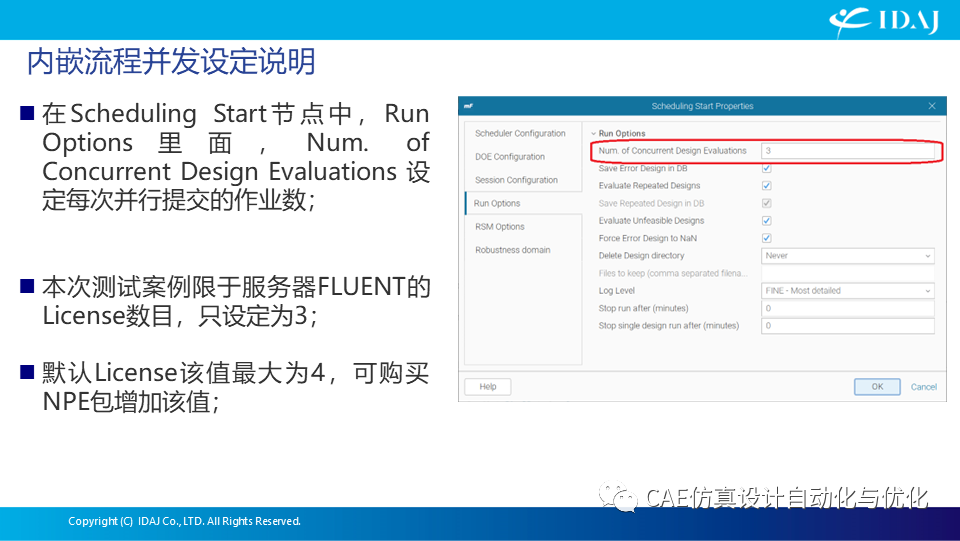
Task: Toggle Evaluate Unfeasible Designs checkbox
Action: [767, 220]
